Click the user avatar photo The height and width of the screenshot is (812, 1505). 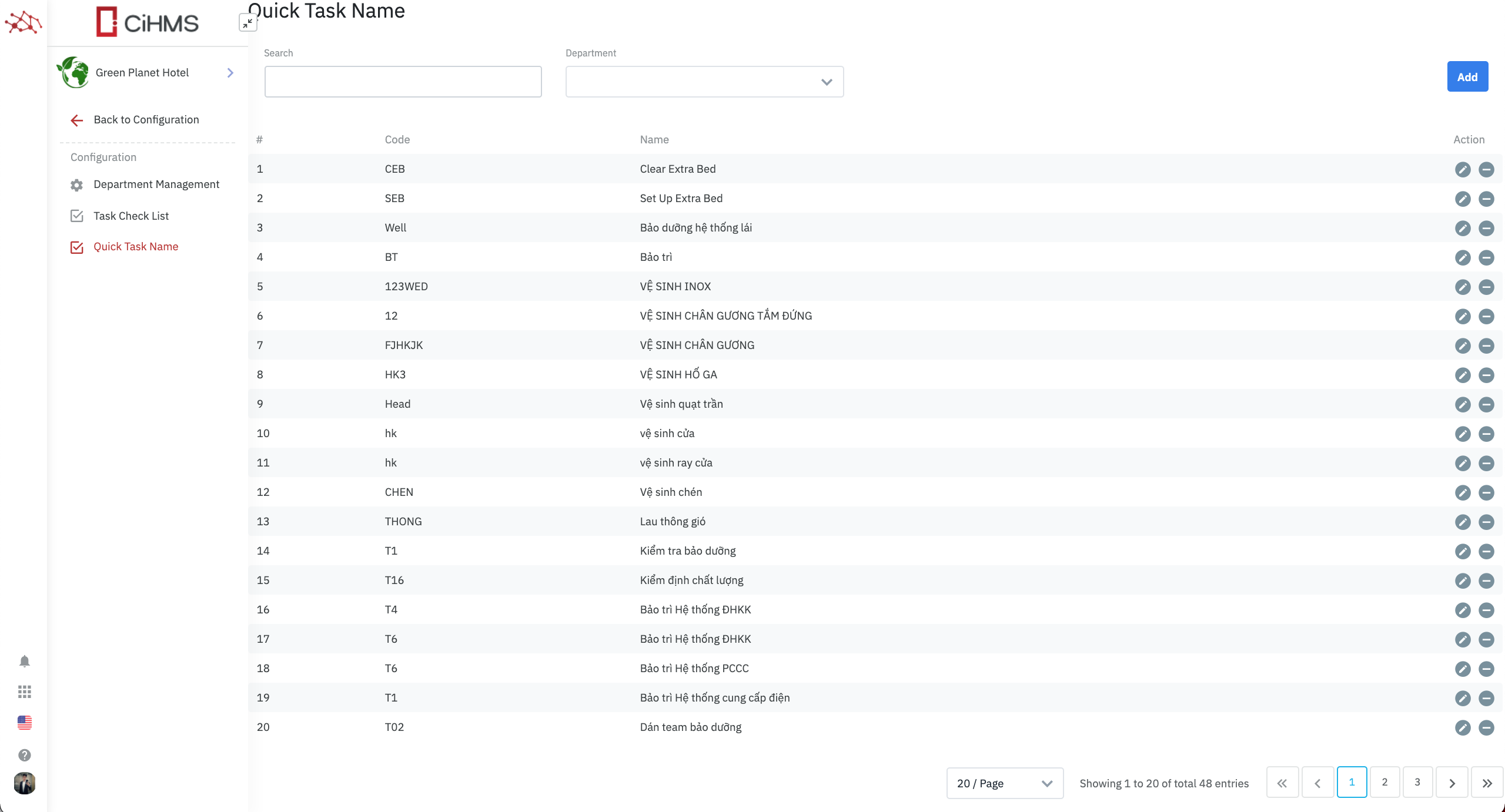[x=24, y=783]
